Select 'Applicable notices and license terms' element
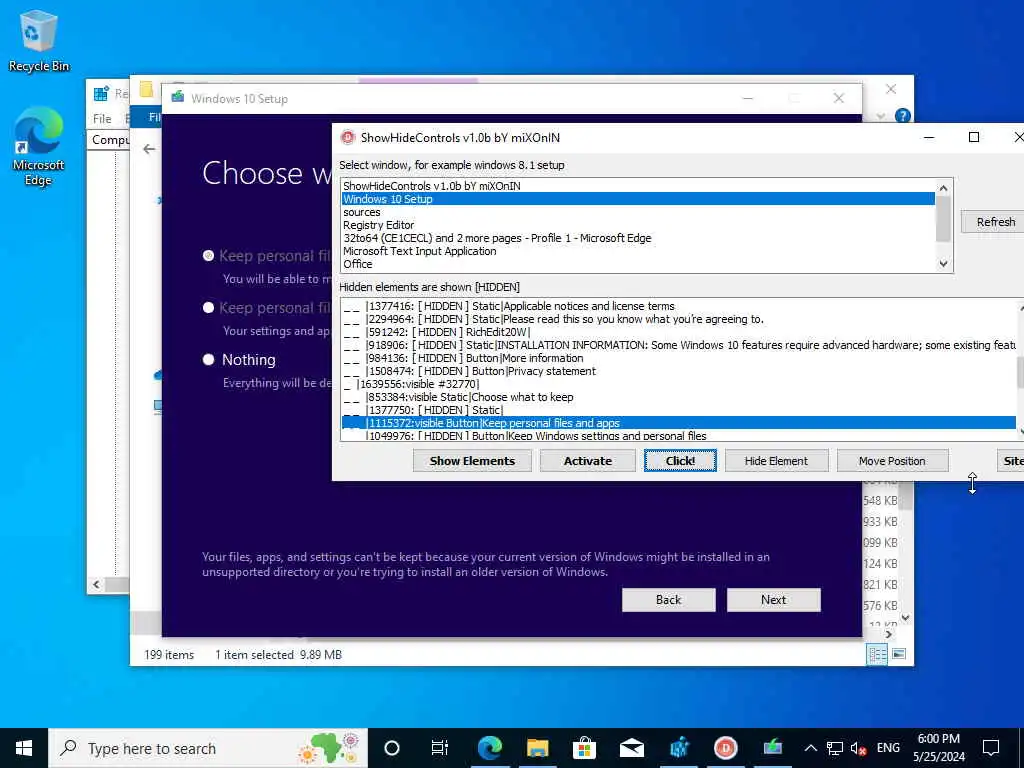The height and width of the screenshot is (768, 1024). click(x=679, y=306)
